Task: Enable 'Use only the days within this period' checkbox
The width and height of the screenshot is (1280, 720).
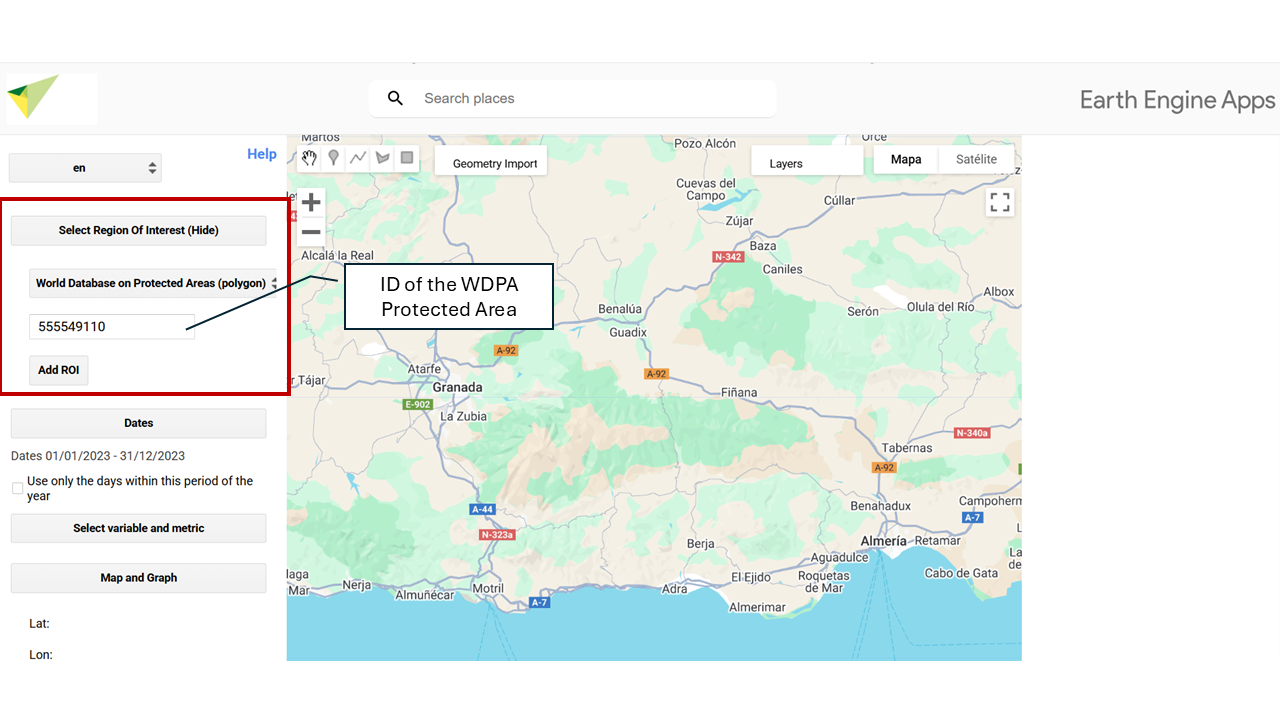Action: [18, 489]
